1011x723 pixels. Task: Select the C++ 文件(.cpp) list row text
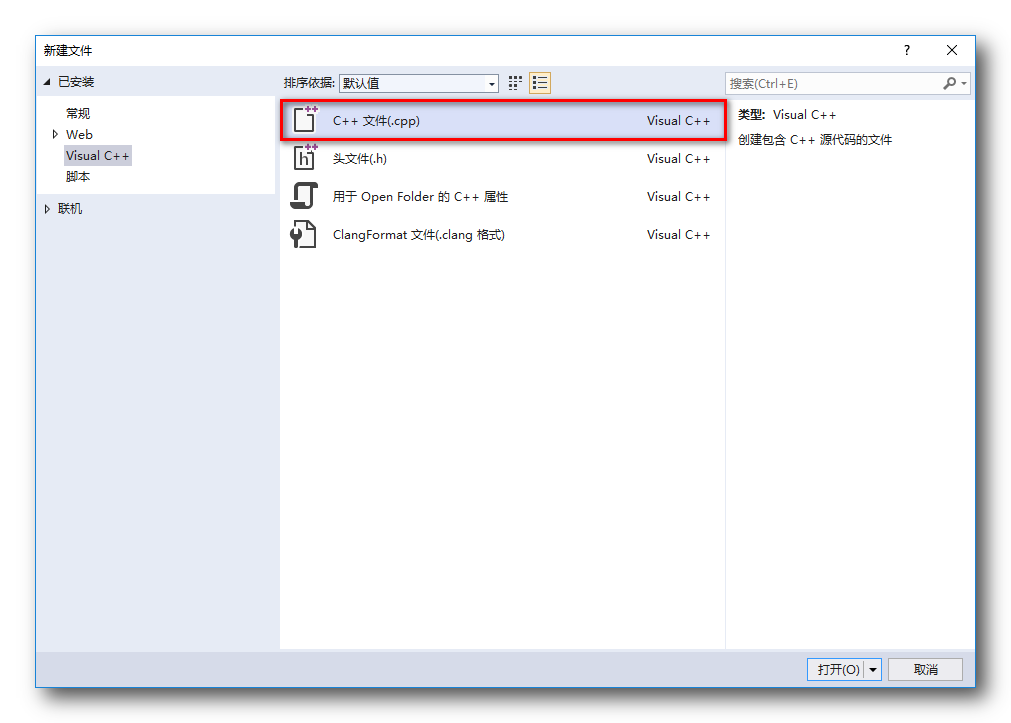(376, 121)
